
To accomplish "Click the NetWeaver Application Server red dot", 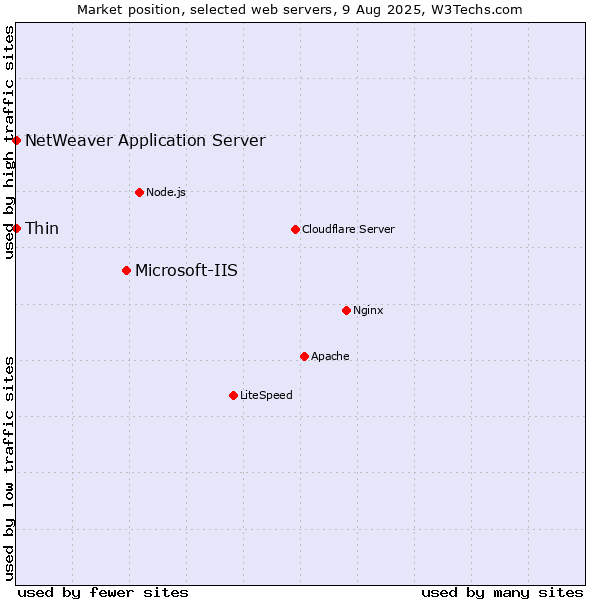I will coord(16,140).
